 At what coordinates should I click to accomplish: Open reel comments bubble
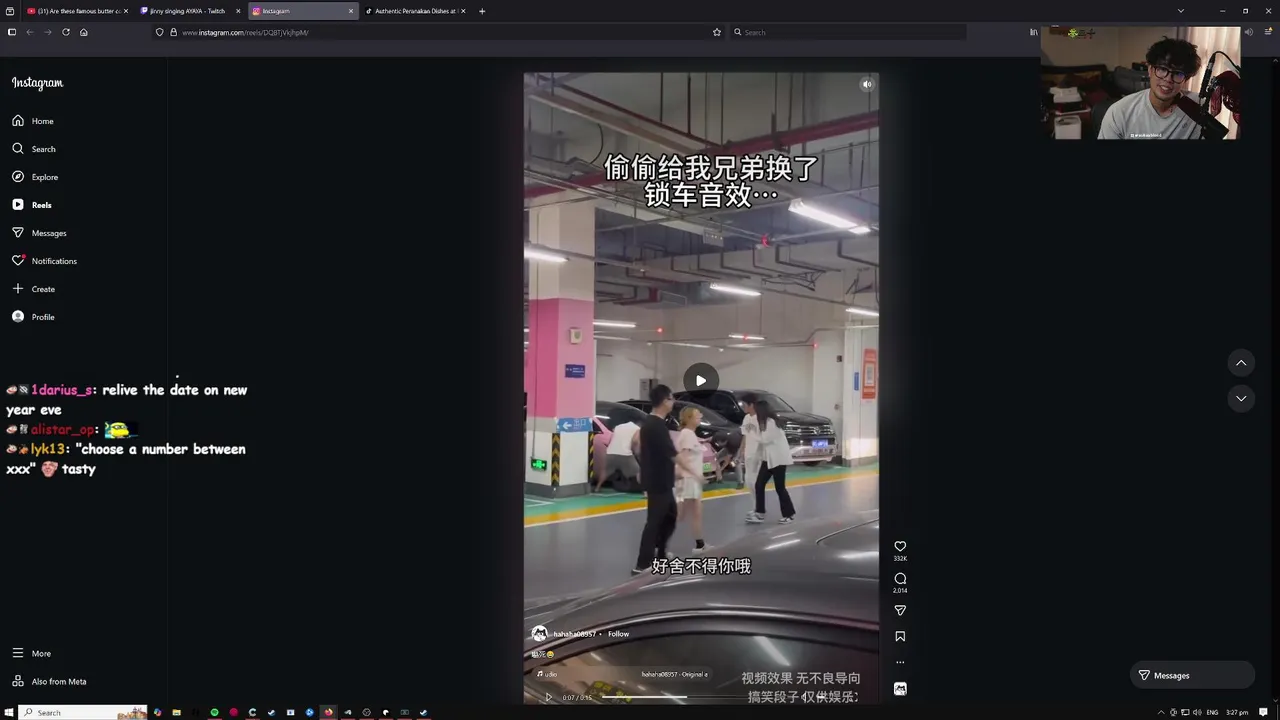pos(900,578)
